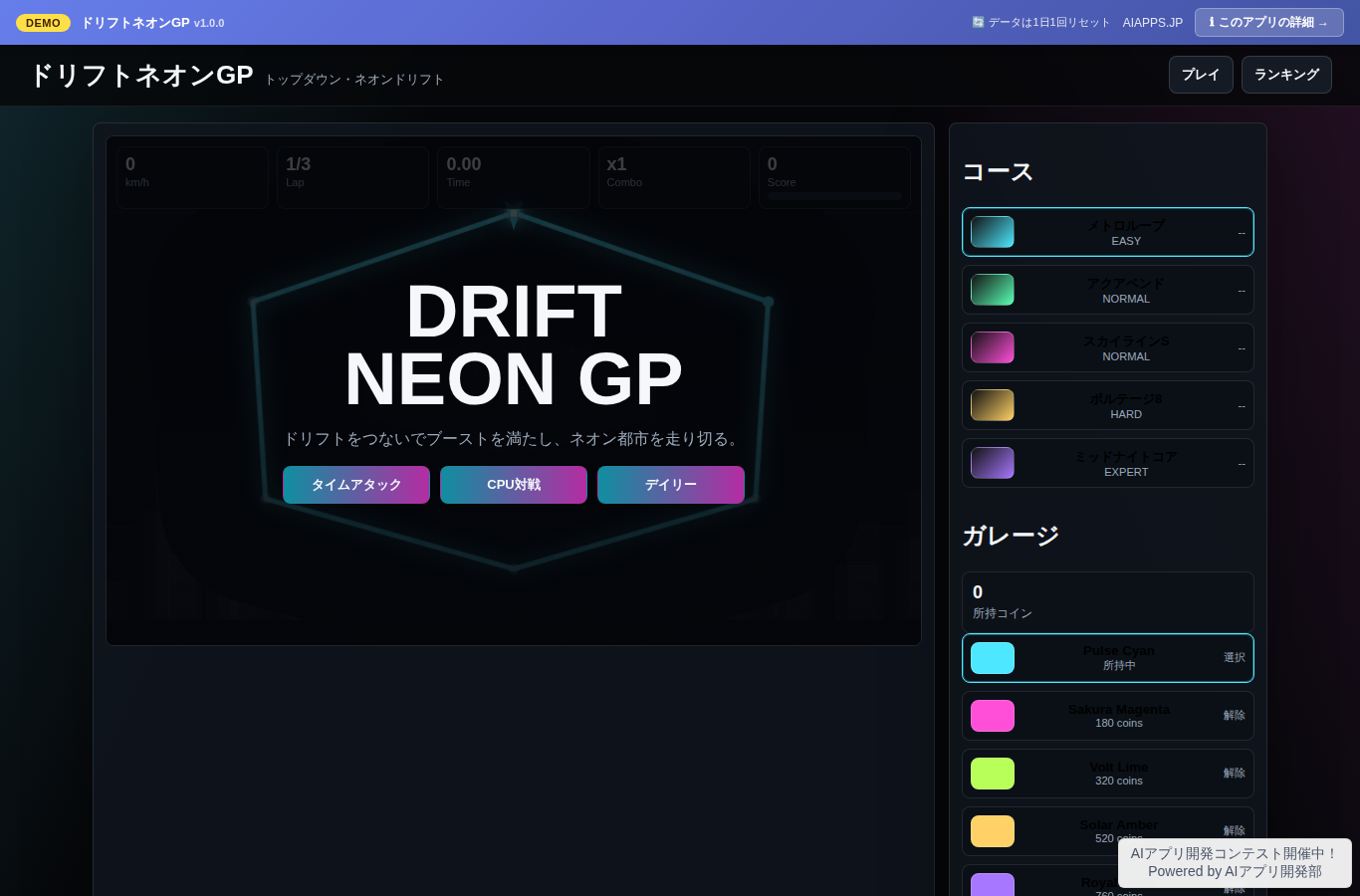Click 解除 on the Sakura Magenta car
Viewport: 1360px width, 896px height.
(1235, 715)
